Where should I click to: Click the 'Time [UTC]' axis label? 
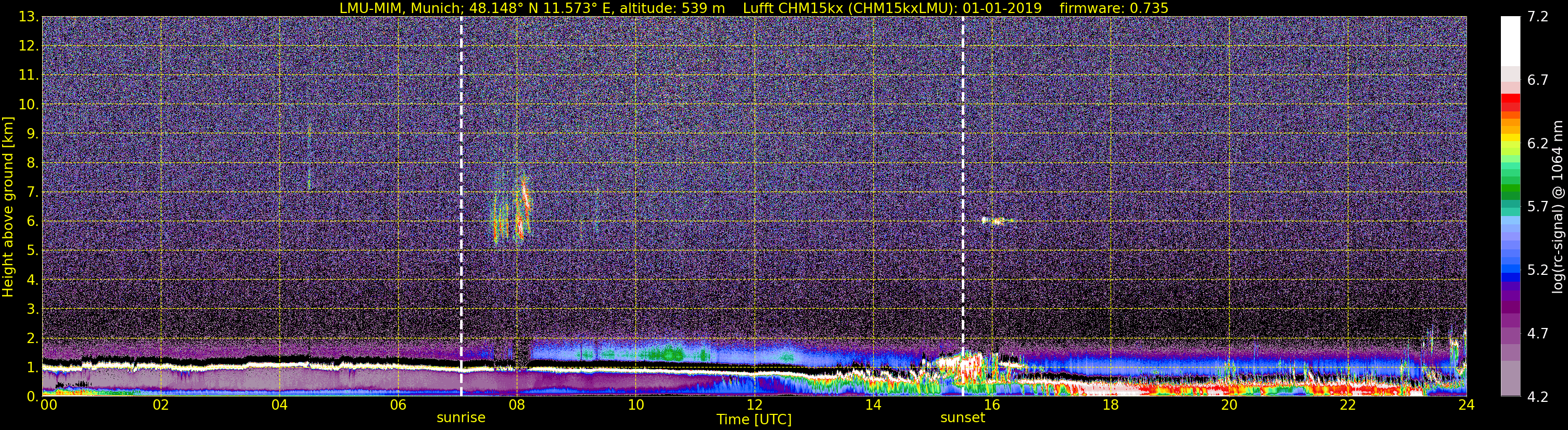click(x=754, y=420)
